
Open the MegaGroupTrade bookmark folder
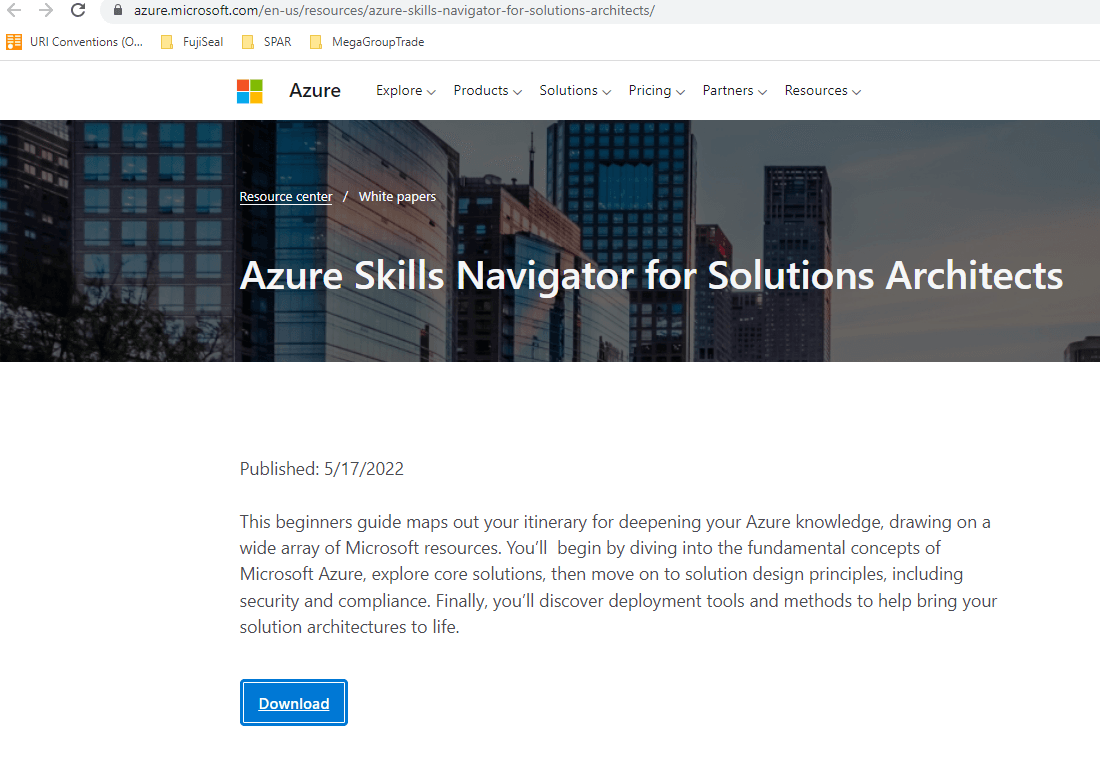tap(367, 42)
